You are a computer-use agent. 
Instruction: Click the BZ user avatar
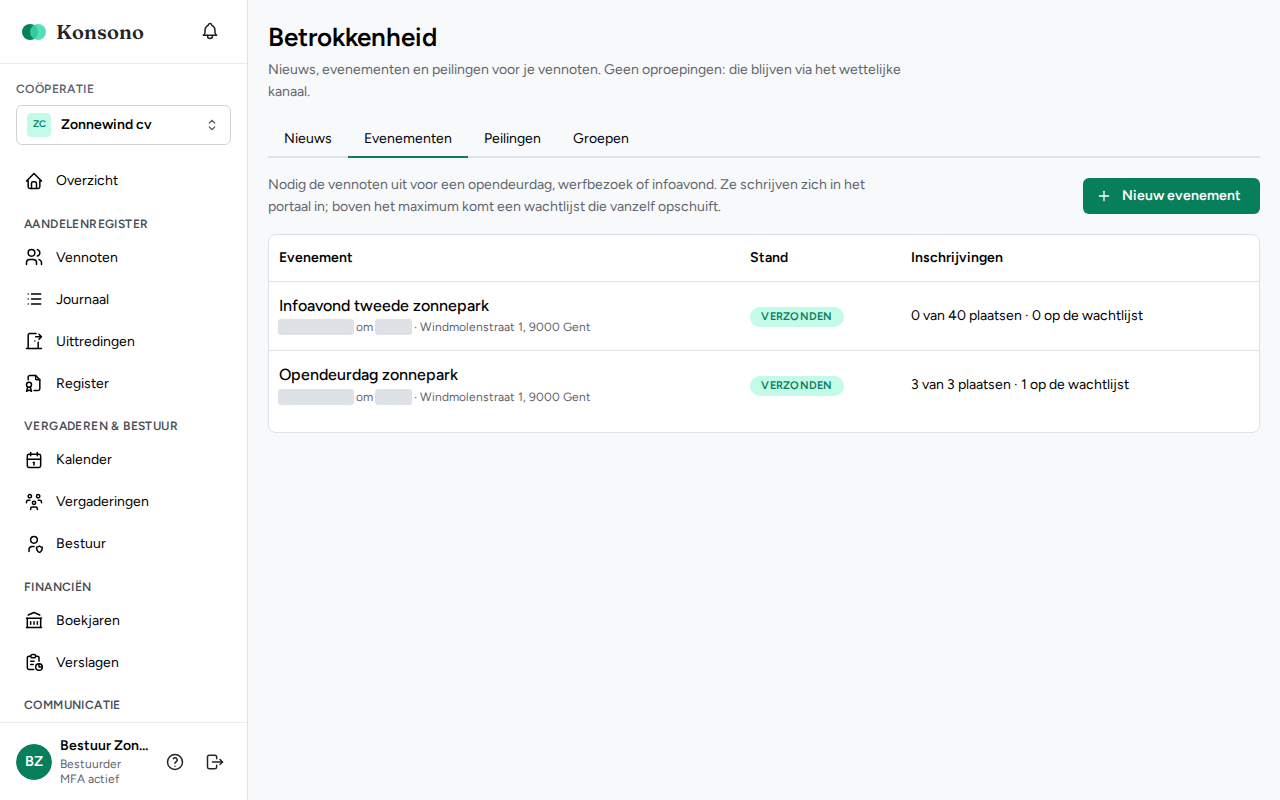click(x=34, y=762)
